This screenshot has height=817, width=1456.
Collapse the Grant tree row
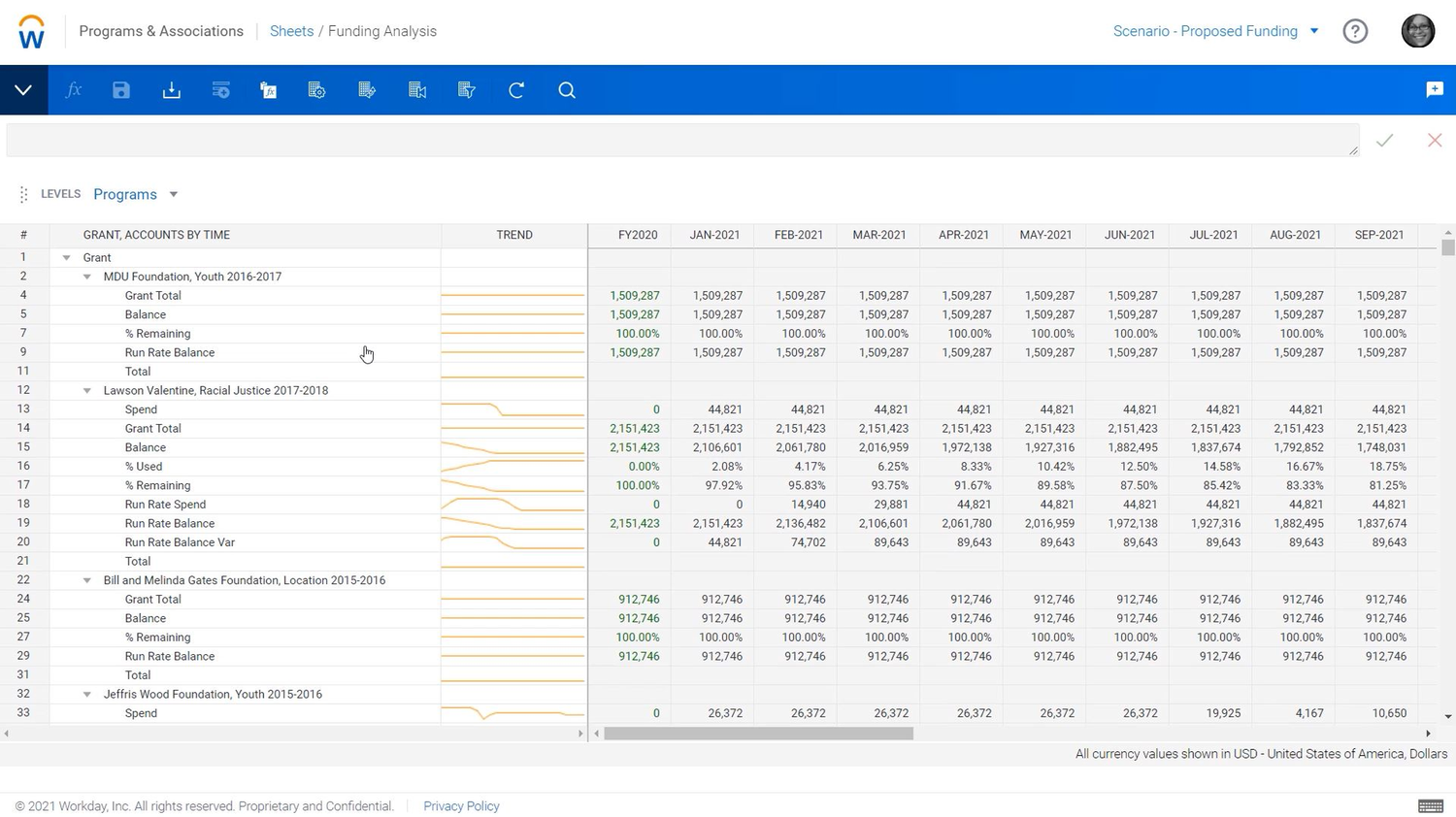pos(66,257)
